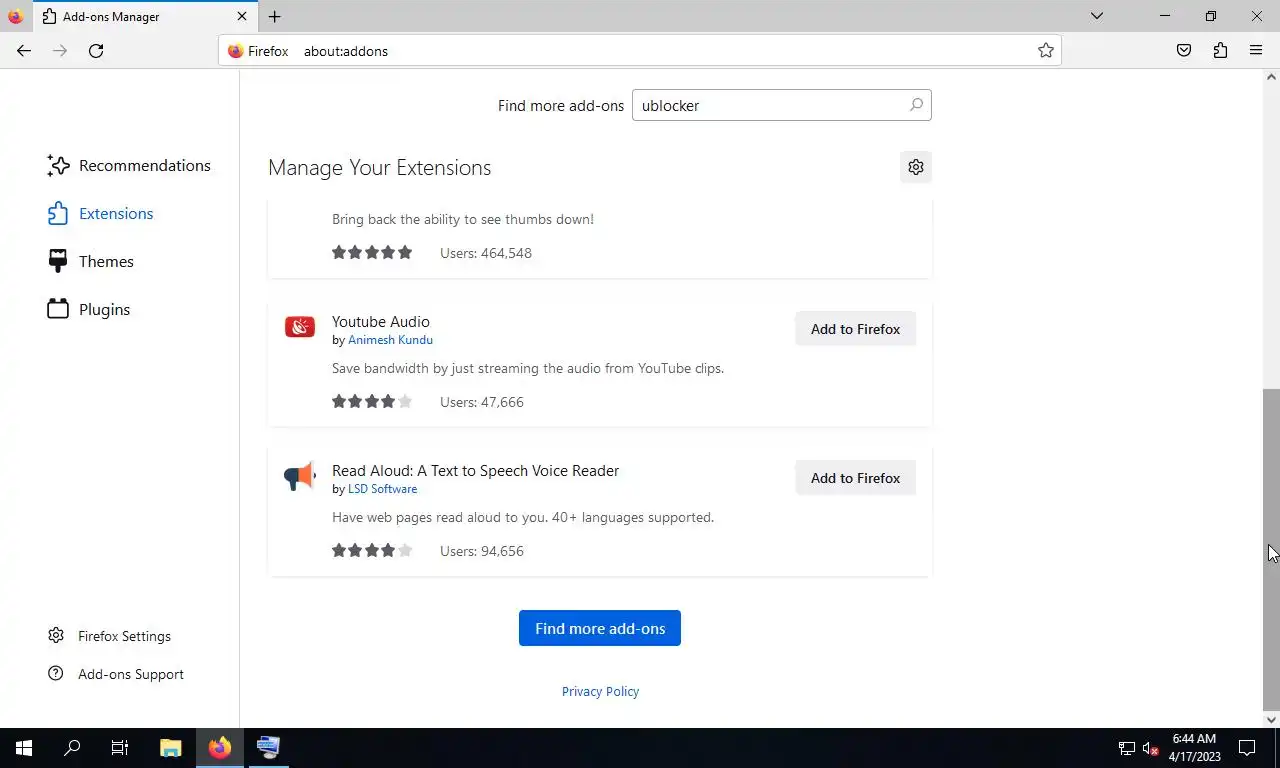Click 'Users: 94,656' text
Viewport: 1280px width, 768px height.
pos(482,551)
